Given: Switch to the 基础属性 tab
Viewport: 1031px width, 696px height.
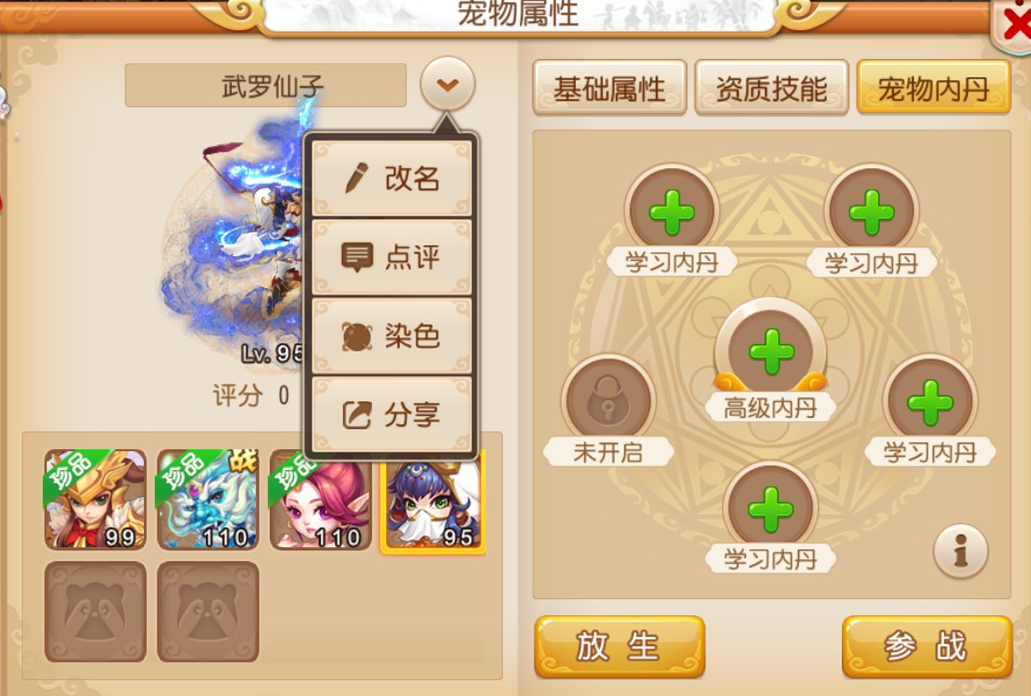Looking at the screenshot, I should (x=610, y=88).
